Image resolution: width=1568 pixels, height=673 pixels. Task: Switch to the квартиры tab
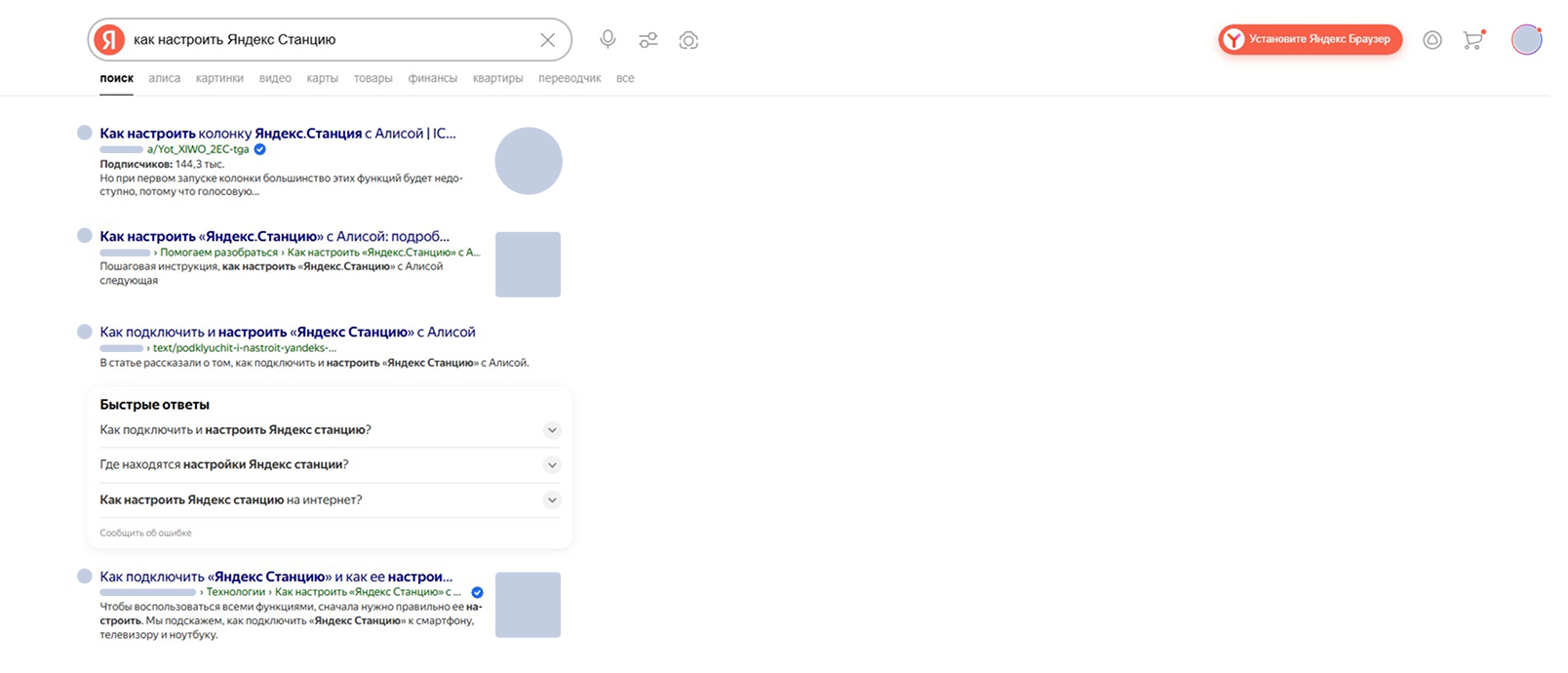(x=497, y=78)
